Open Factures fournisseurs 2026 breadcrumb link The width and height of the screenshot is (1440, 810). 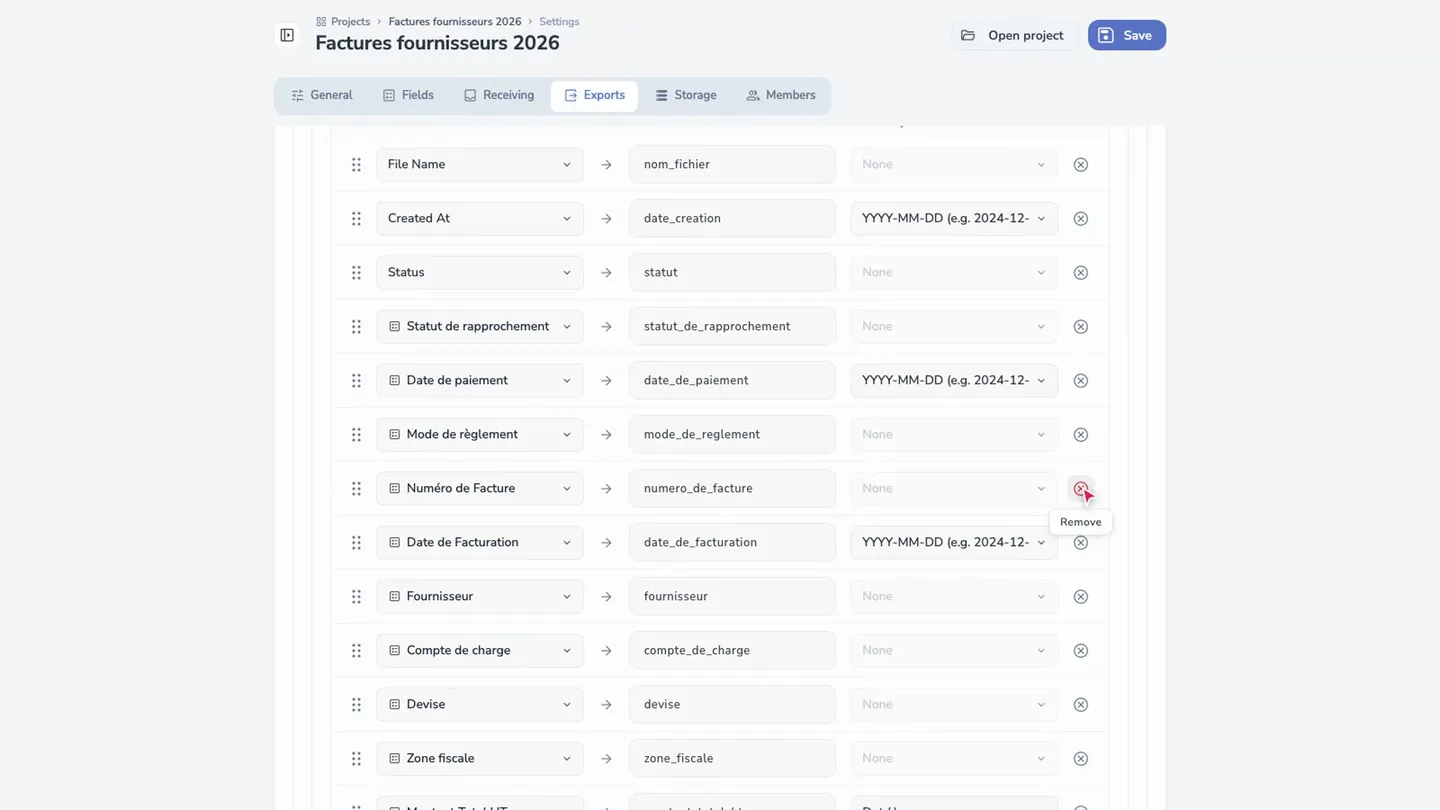455,21
